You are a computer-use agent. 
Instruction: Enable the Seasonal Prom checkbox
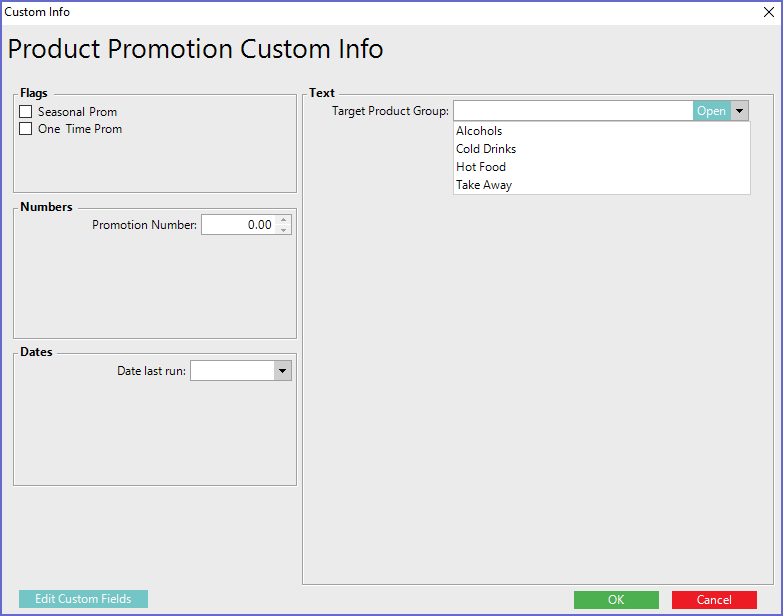(26, 112)
